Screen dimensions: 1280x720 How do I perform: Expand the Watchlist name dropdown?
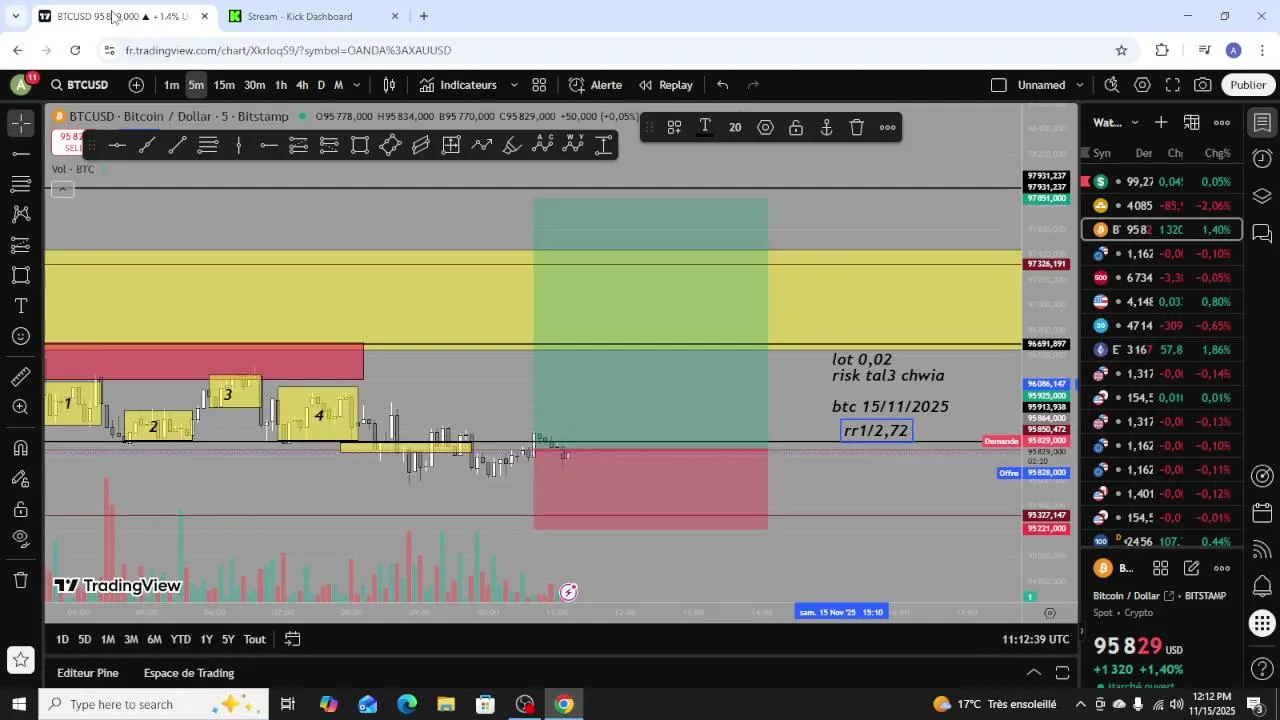[x=1135, y=123]
